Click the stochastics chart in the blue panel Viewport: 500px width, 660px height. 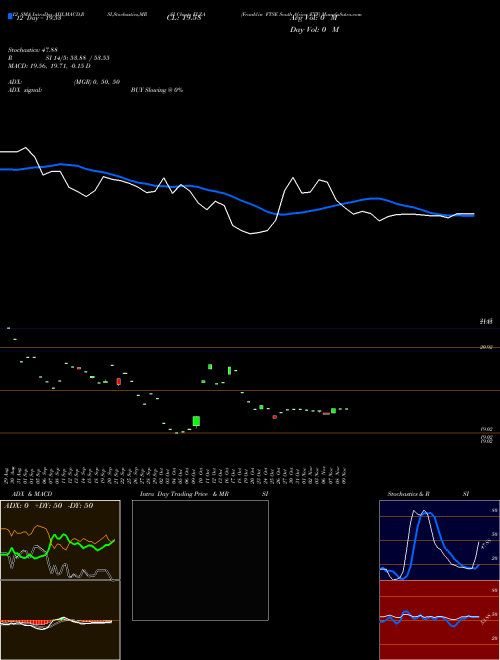coord(439,540)
